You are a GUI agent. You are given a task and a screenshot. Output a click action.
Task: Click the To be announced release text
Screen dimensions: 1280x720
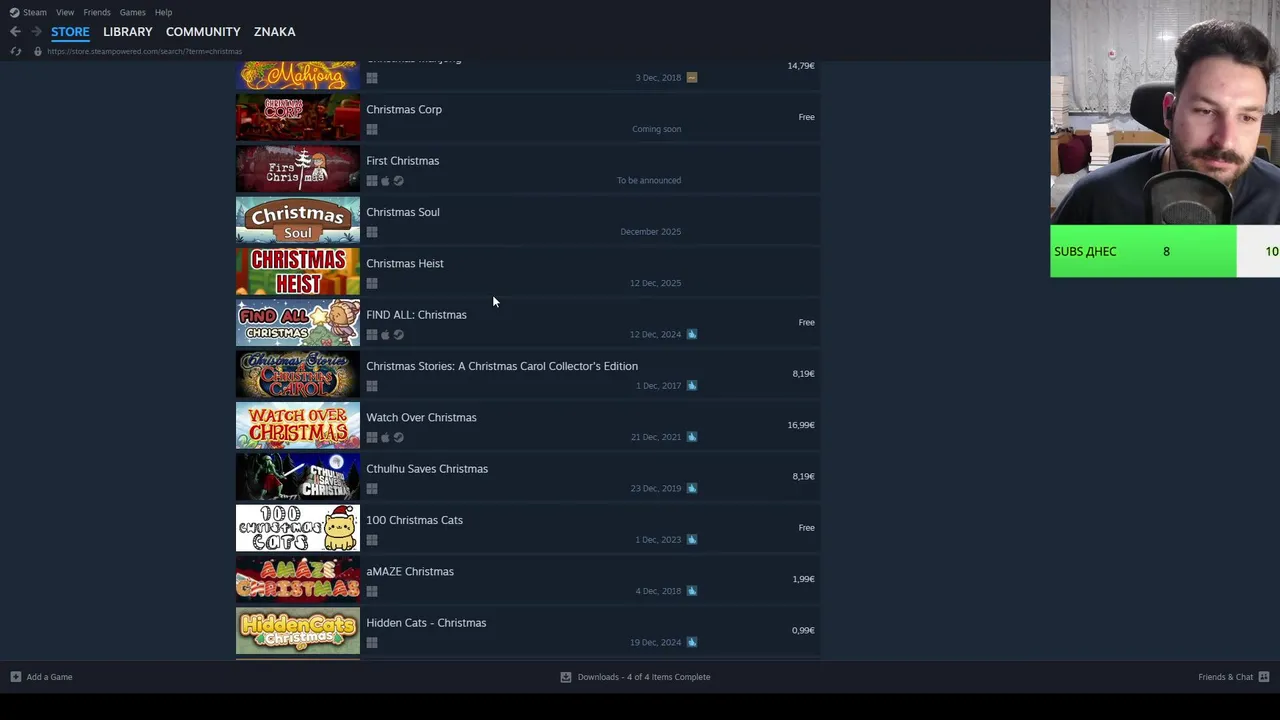pos(649,180)
